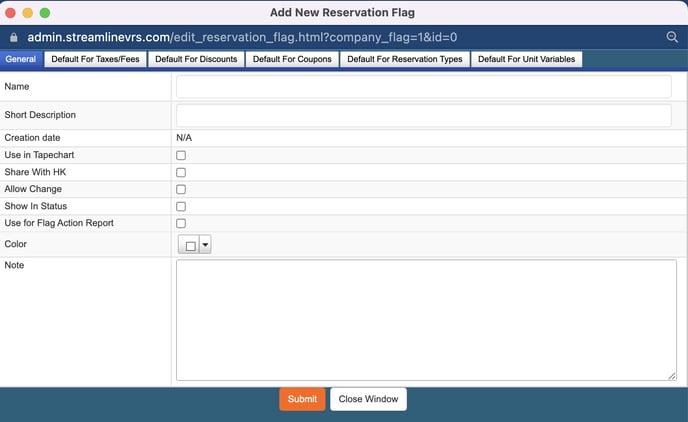Click the red close window button
688x422 pixels.
pyautogui.click(x=11, y=13)
